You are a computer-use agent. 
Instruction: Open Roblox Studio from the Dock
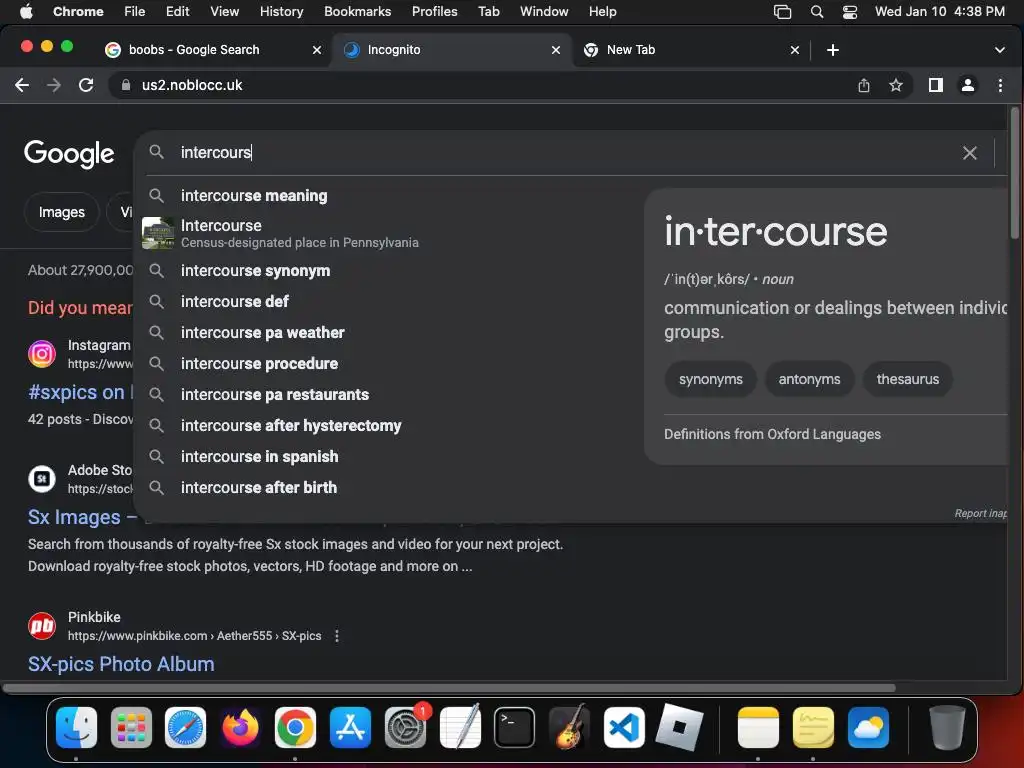click(679, 727)
